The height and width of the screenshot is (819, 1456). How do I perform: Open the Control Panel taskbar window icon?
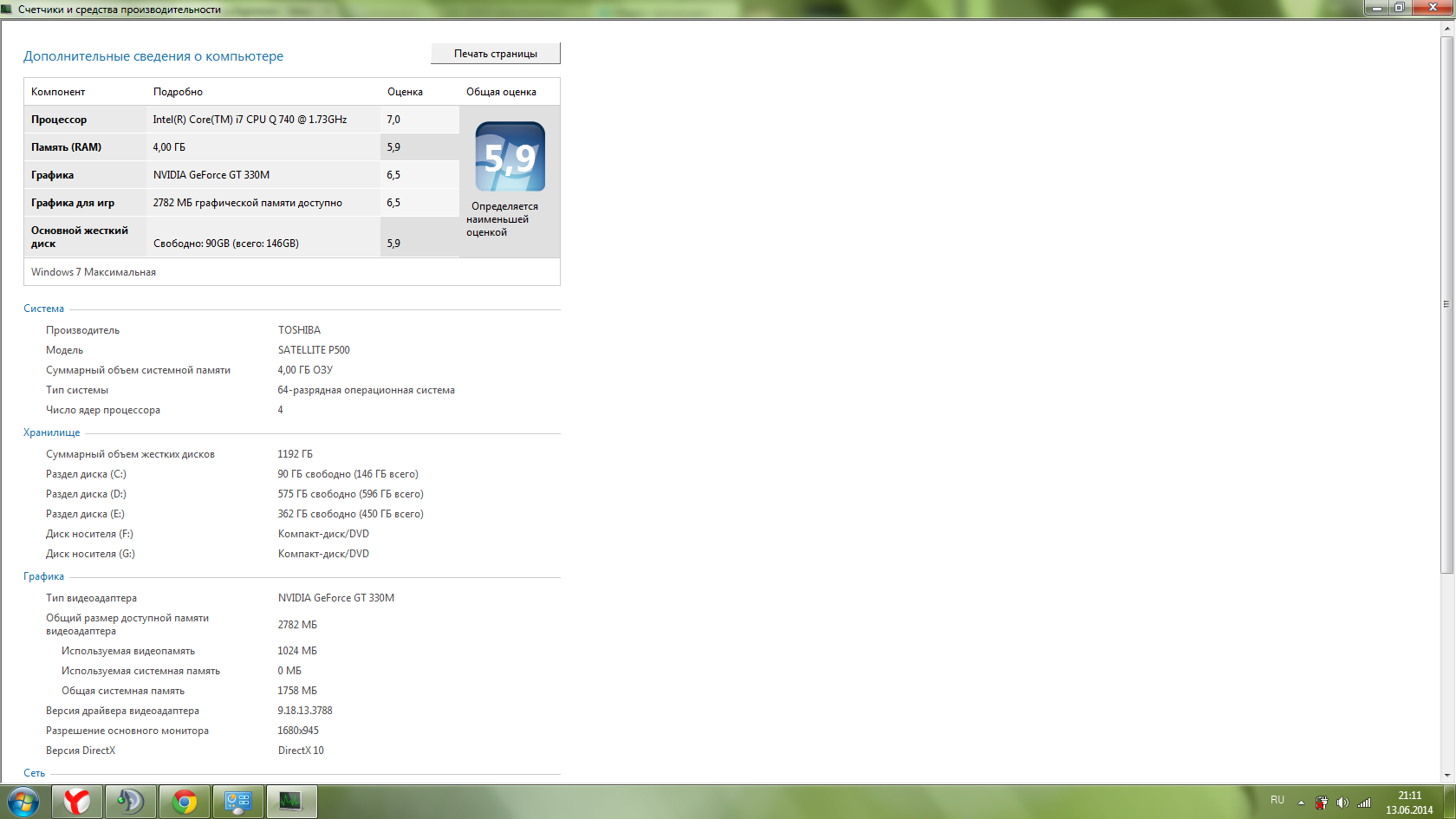(237, 802)
